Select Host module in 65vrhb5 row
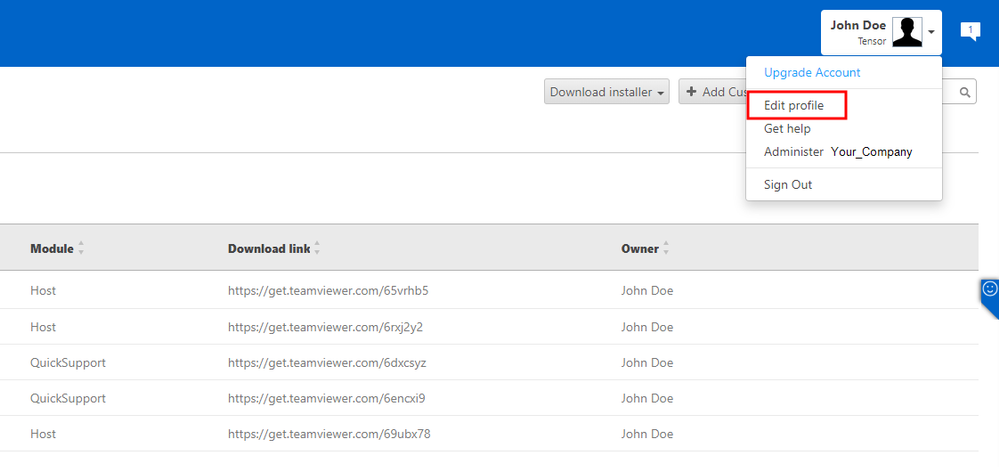 click(43, 291)
